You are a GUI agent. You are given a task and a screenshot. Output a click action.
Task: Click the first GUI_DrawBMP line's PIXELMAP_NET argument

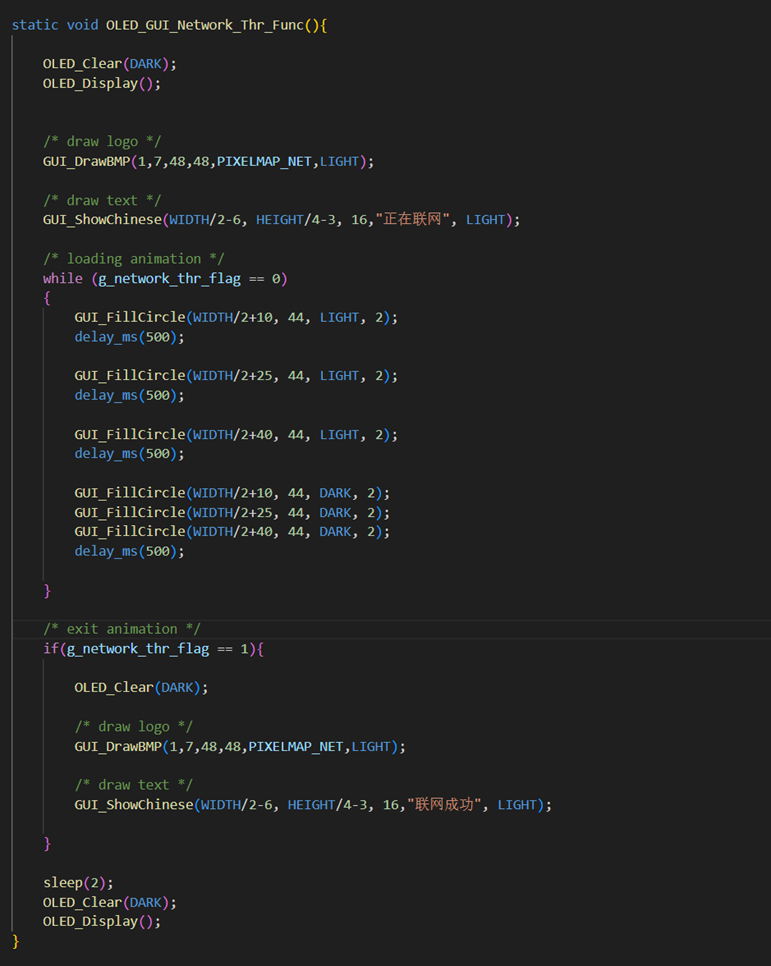coord(264,161)
